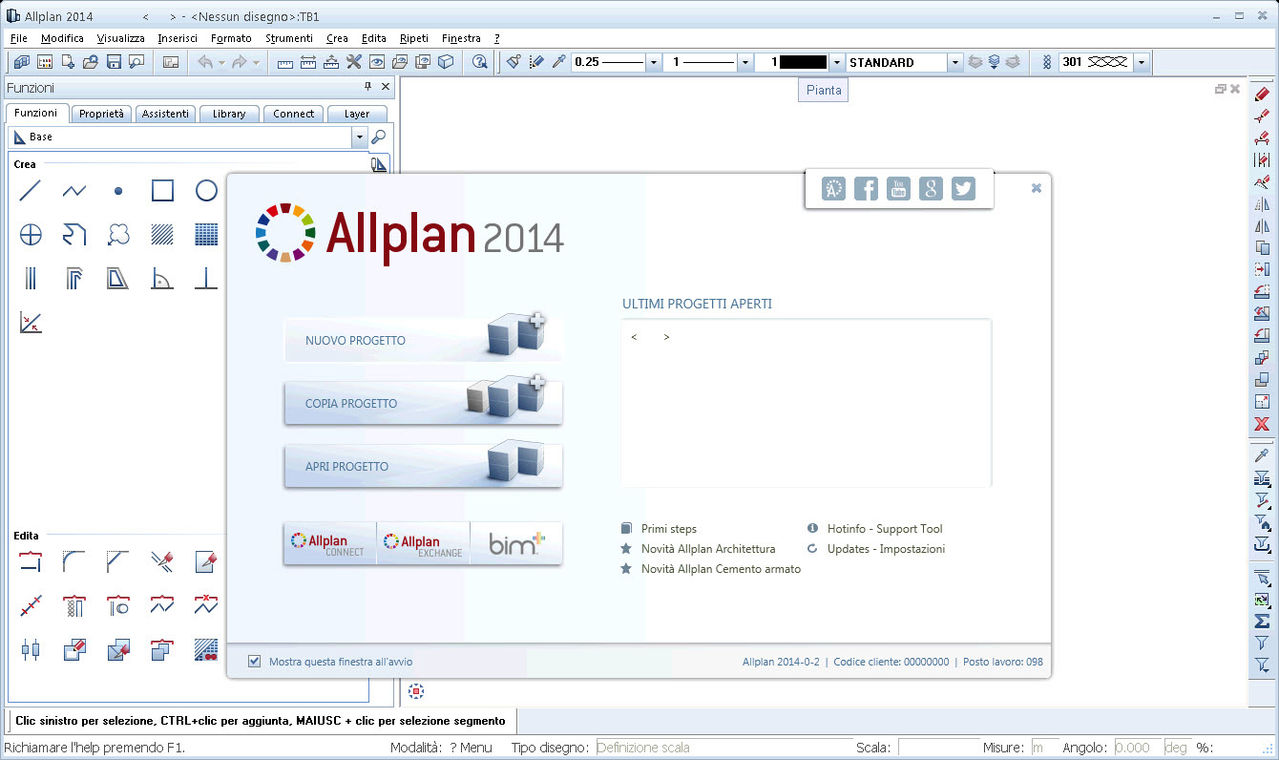The height and width of the screenshot is (760, 1279).
Task: Toggle 'Mostra questa finestra all'avvio' checkbox
Action: point(254,661)
